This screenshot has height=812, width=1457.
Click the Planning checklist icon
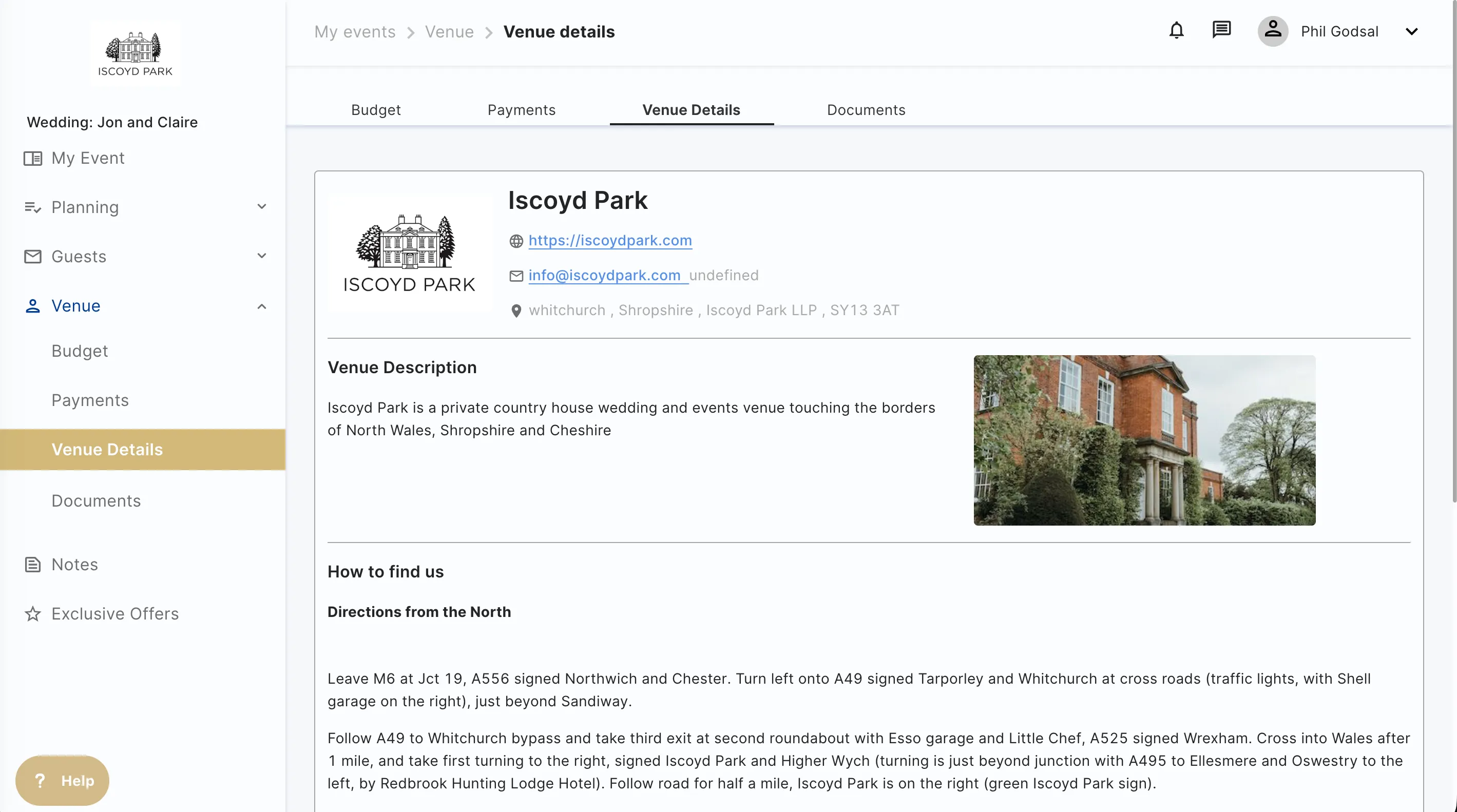pyautogui.click(x=33, y=207)
